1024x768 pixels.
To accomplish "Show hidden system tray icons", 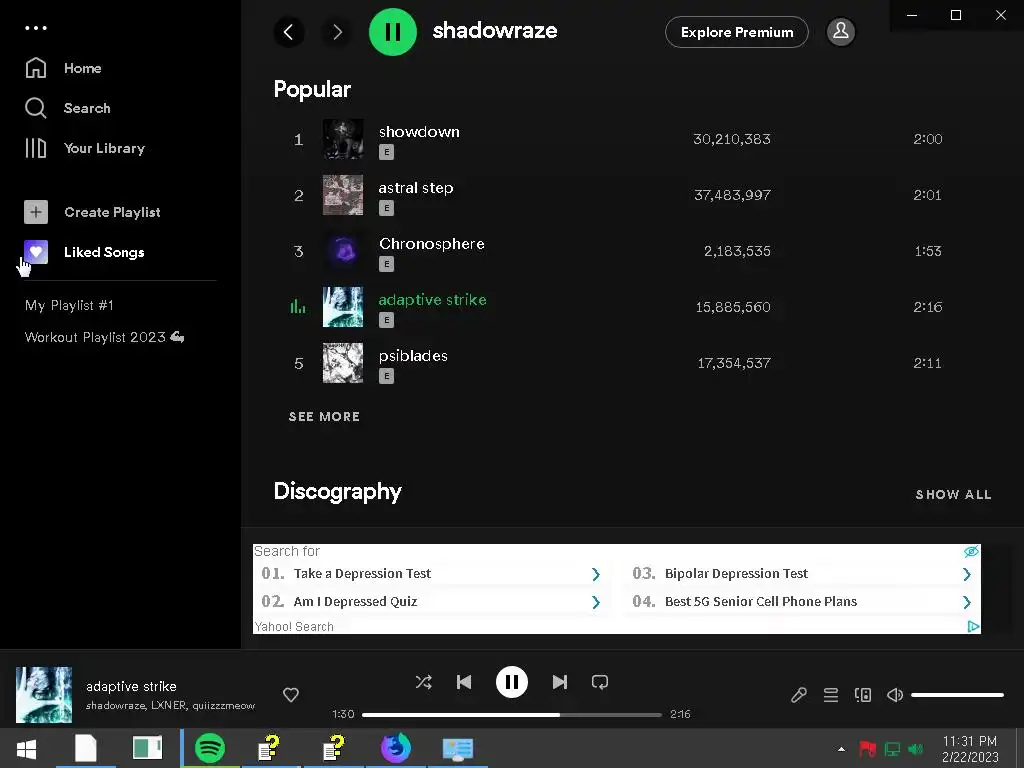I will click(x=841, y=749).
